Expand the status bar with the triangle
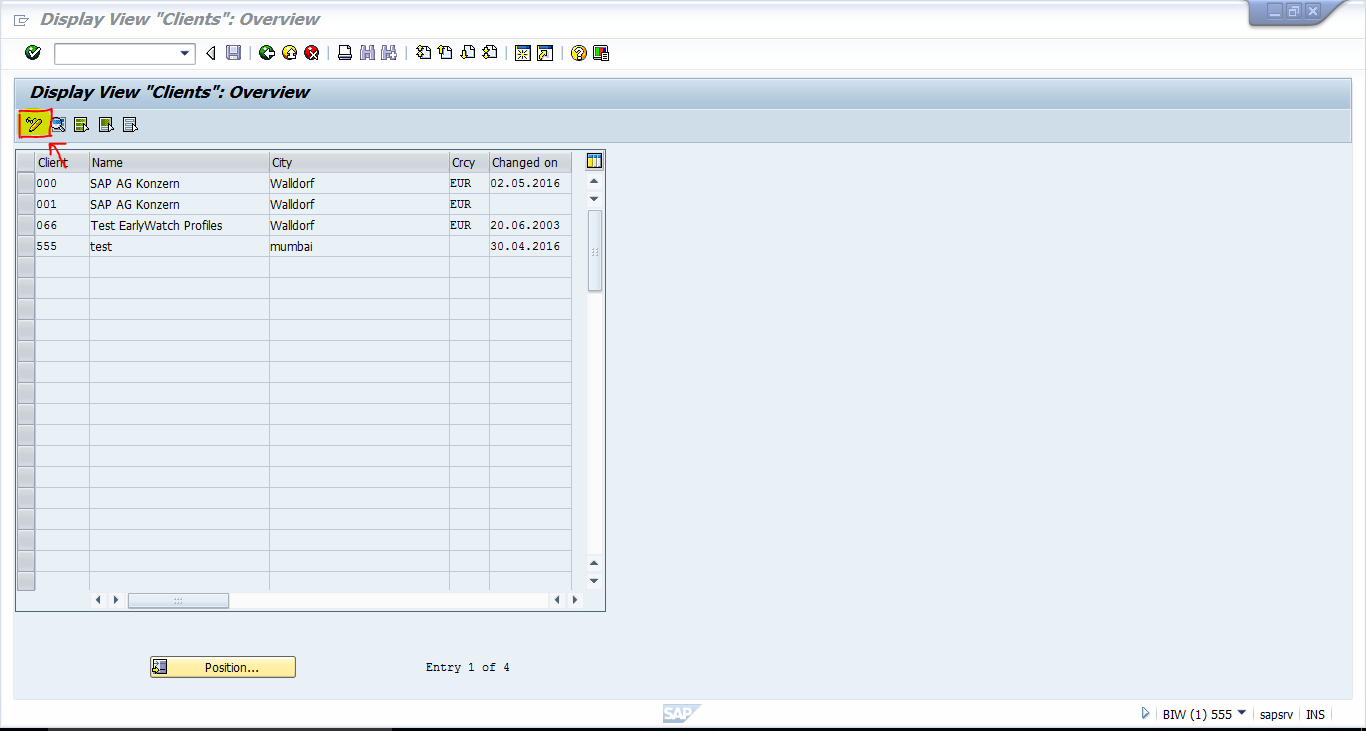Image resolution: width=1366 pixels, height=731 pixels. (1146, 714)
